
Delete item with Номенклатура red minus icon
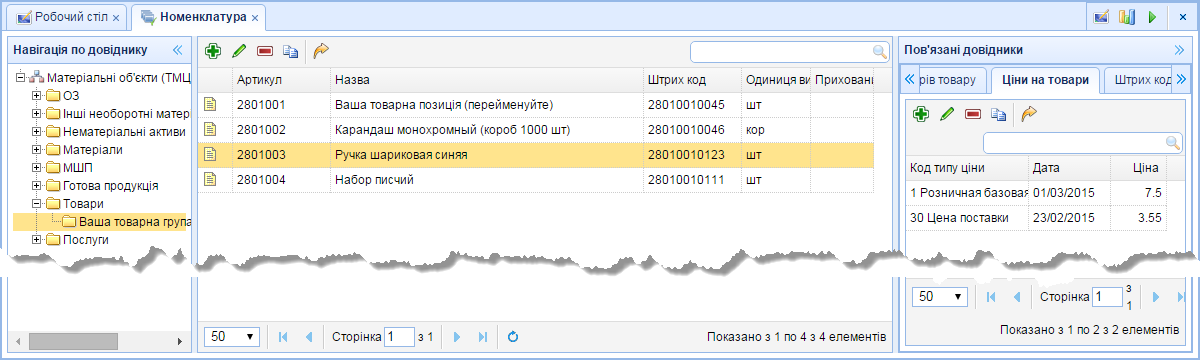tap(265, 50)
